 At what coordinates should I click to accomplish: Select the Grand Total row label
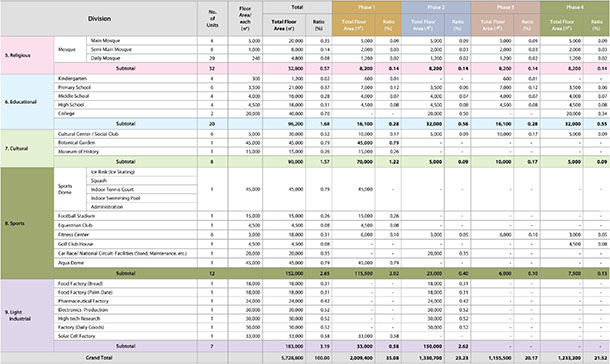(x=99, y=358)
